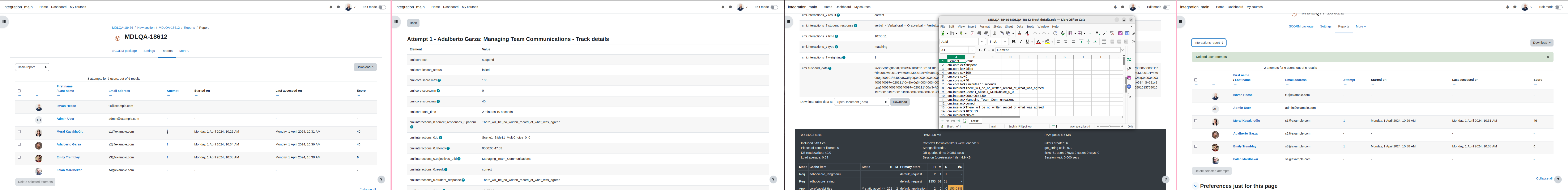
Task: Click Collapse all link on Interactions report
Action: (1544, 178)
